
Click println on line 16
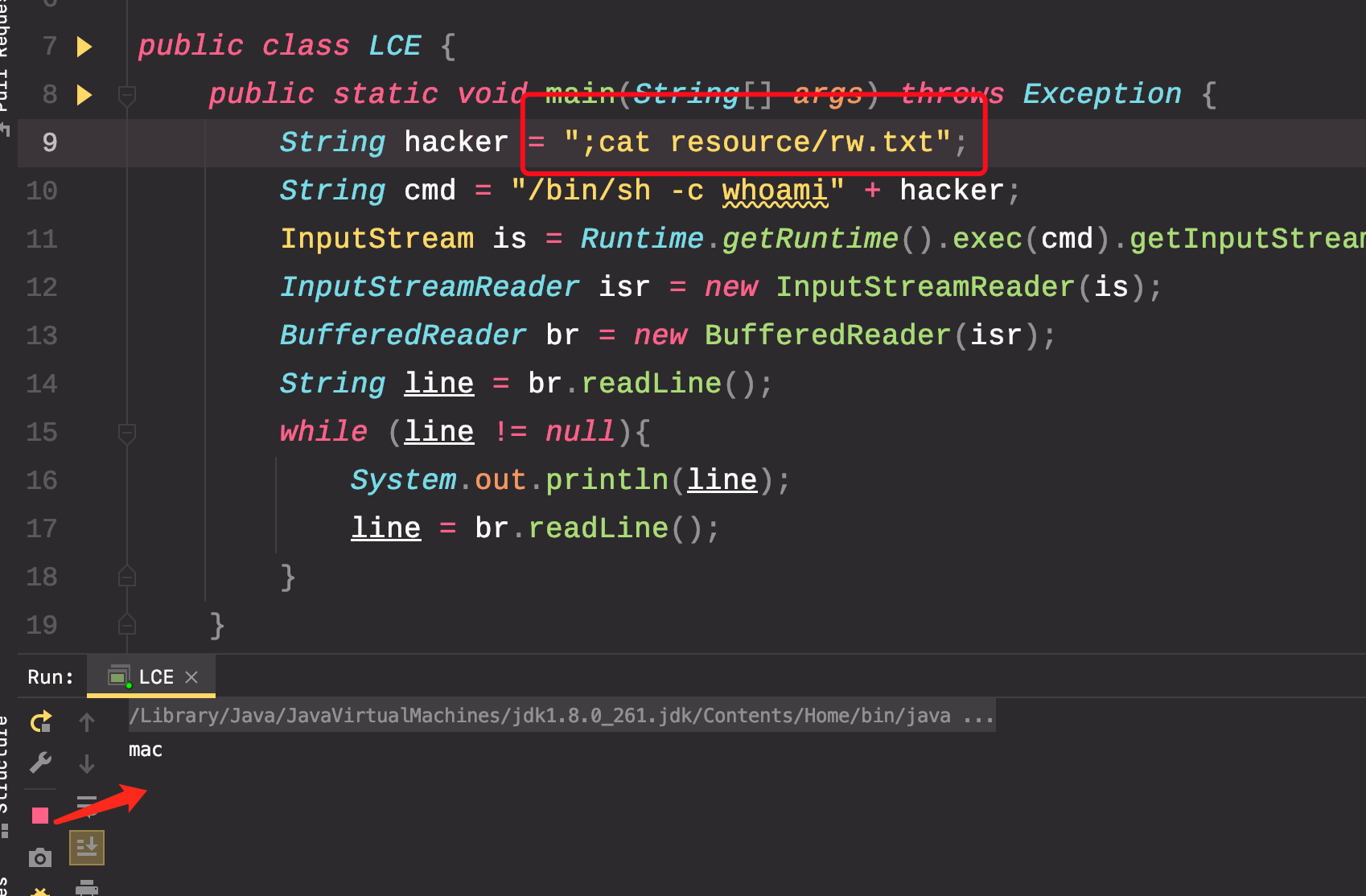tap(607, 480)
